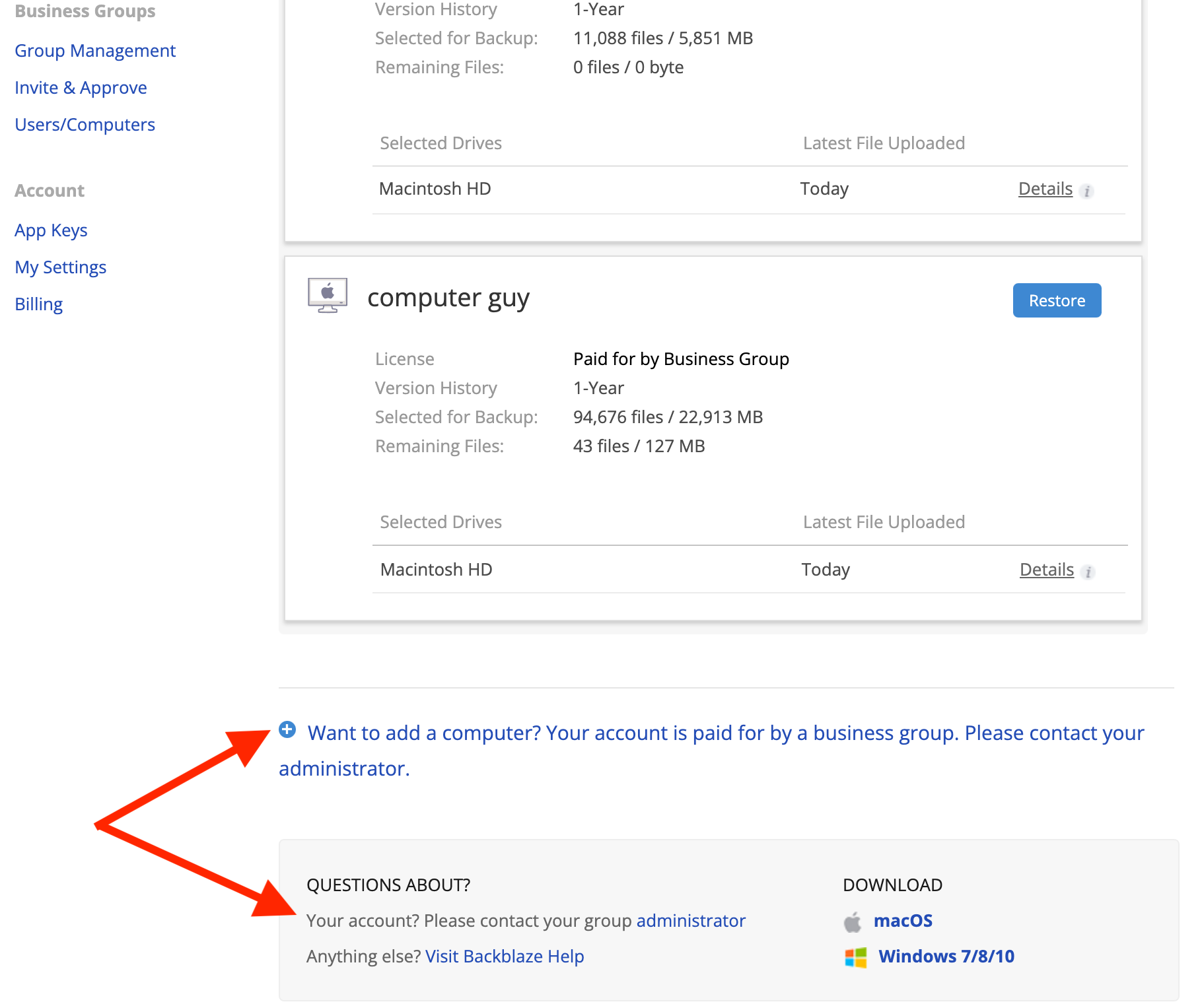Visit Backblaze Help link
This screenshot has height=1008, width=1202.
505,956
